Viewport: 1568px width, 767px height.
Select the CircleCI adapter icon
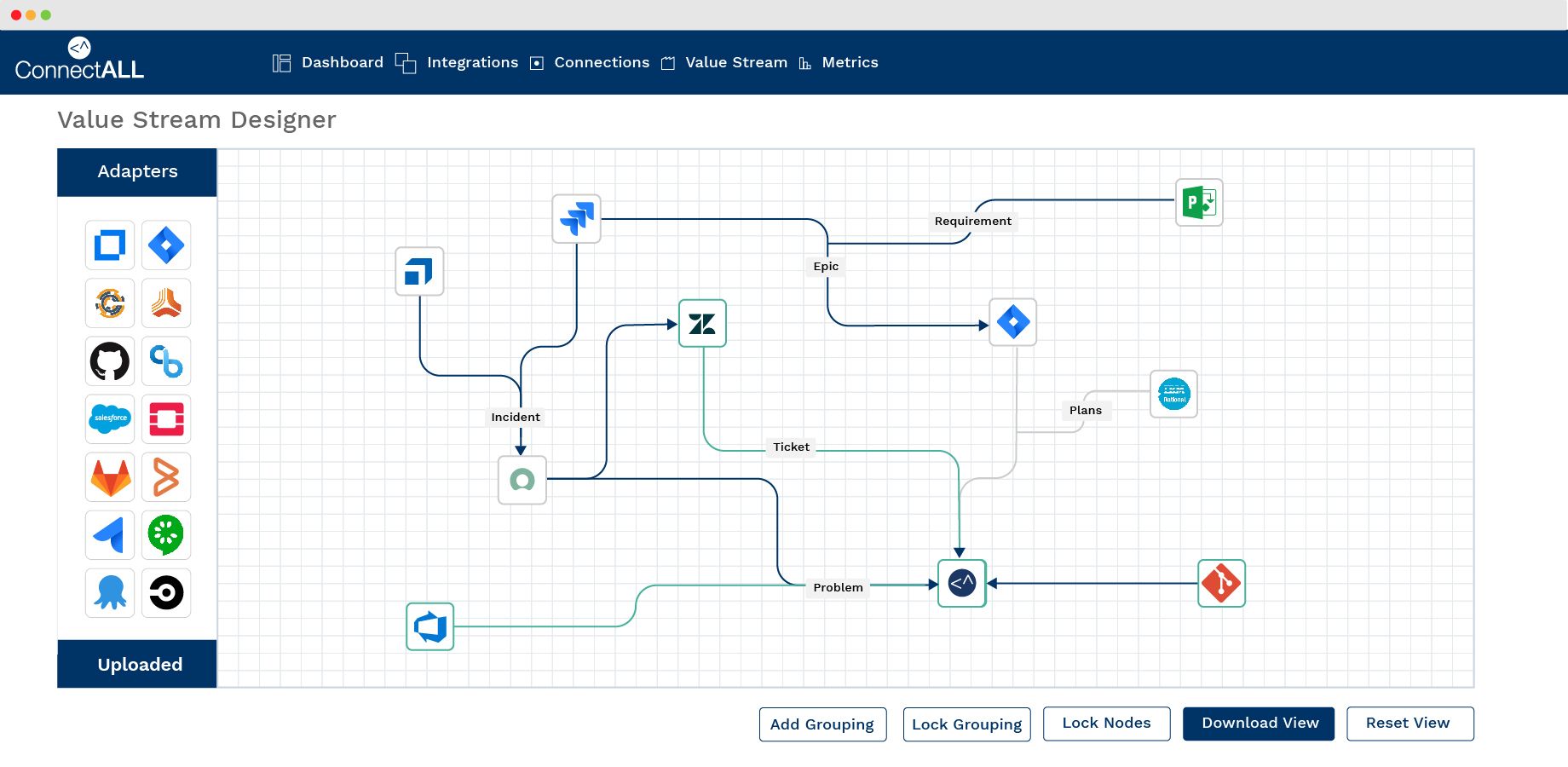pos(166,593)
